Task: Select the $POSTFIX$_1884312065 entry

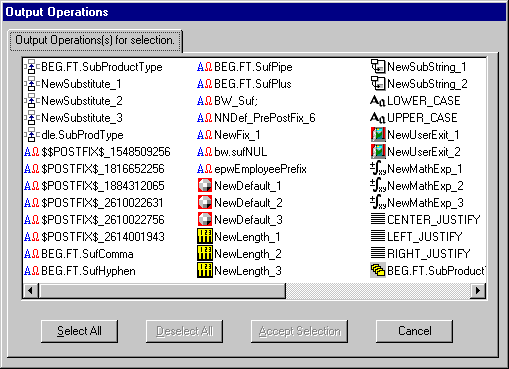Action: click(x=103, y=186)
